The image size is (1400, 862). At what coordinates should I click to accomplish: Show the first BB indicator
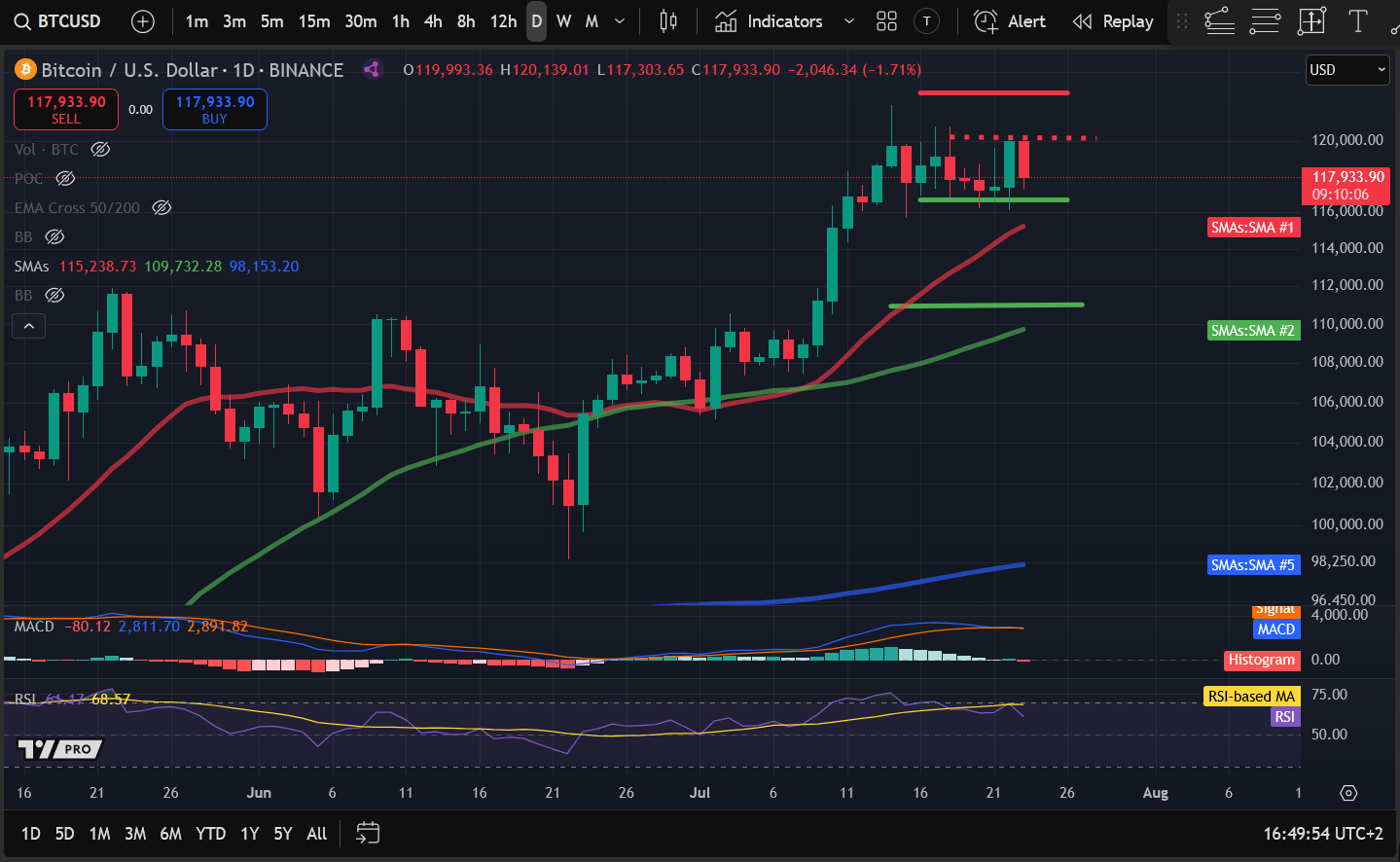(x=54, y=236)
